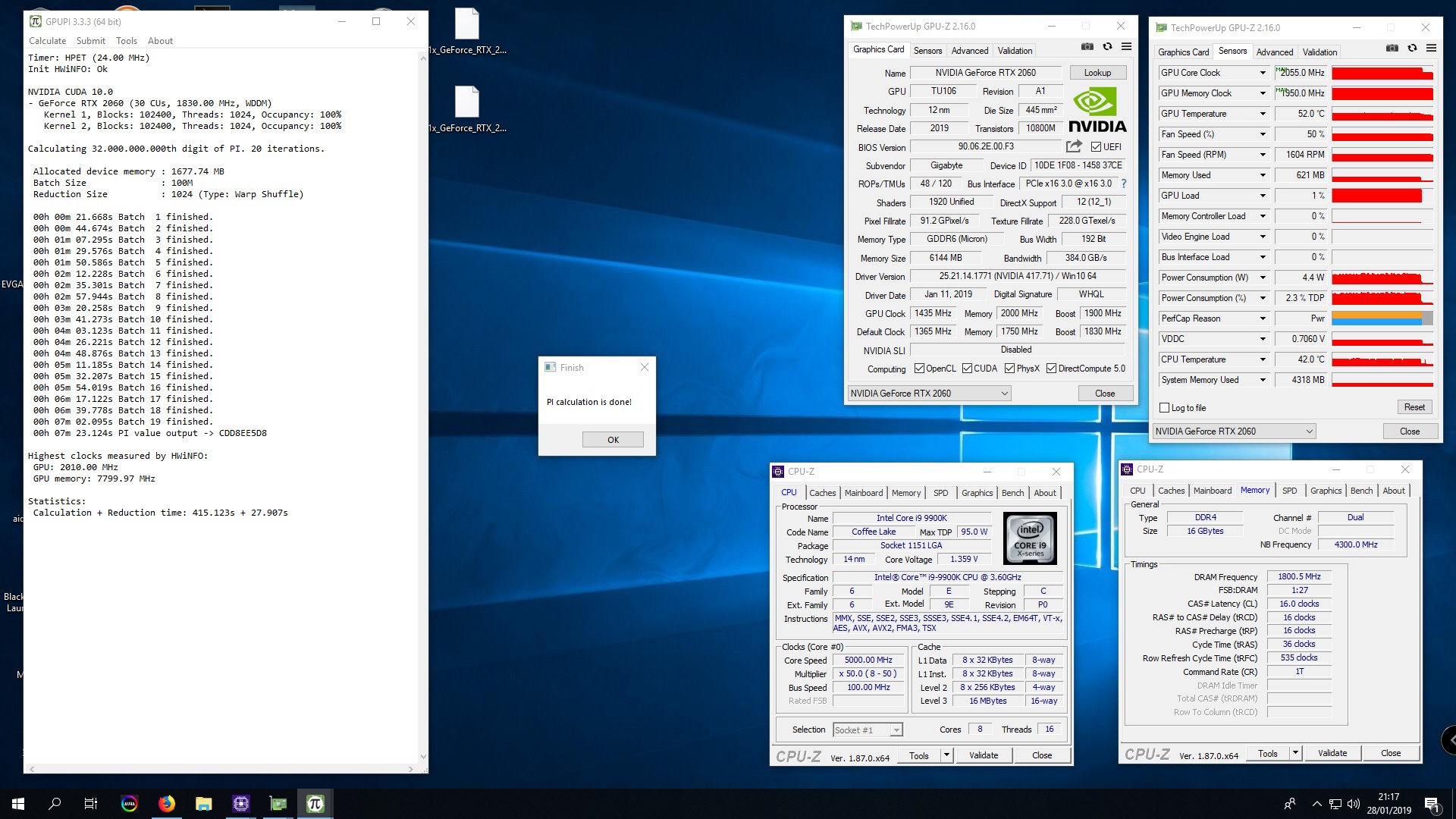This screenshot has width=1456, height=819.
Task: Click the AURA ring icon on taskbar
Action: tap(129, 804)
